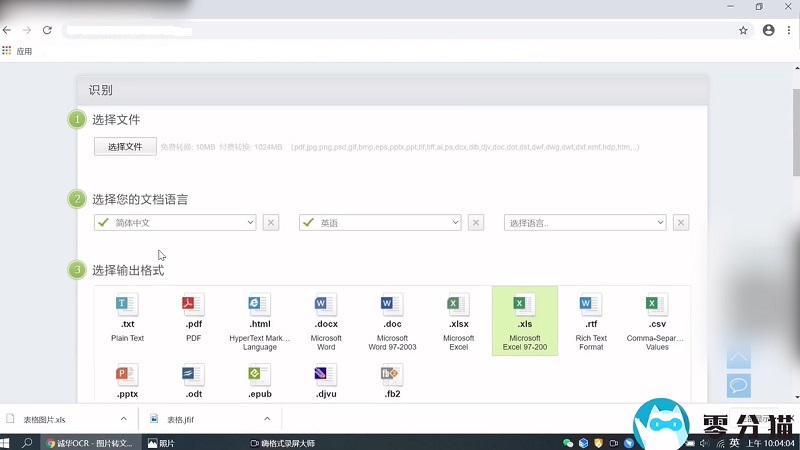Select the .epub output format icon
This screenshot has width=800, height=450.
pos(260,376)
